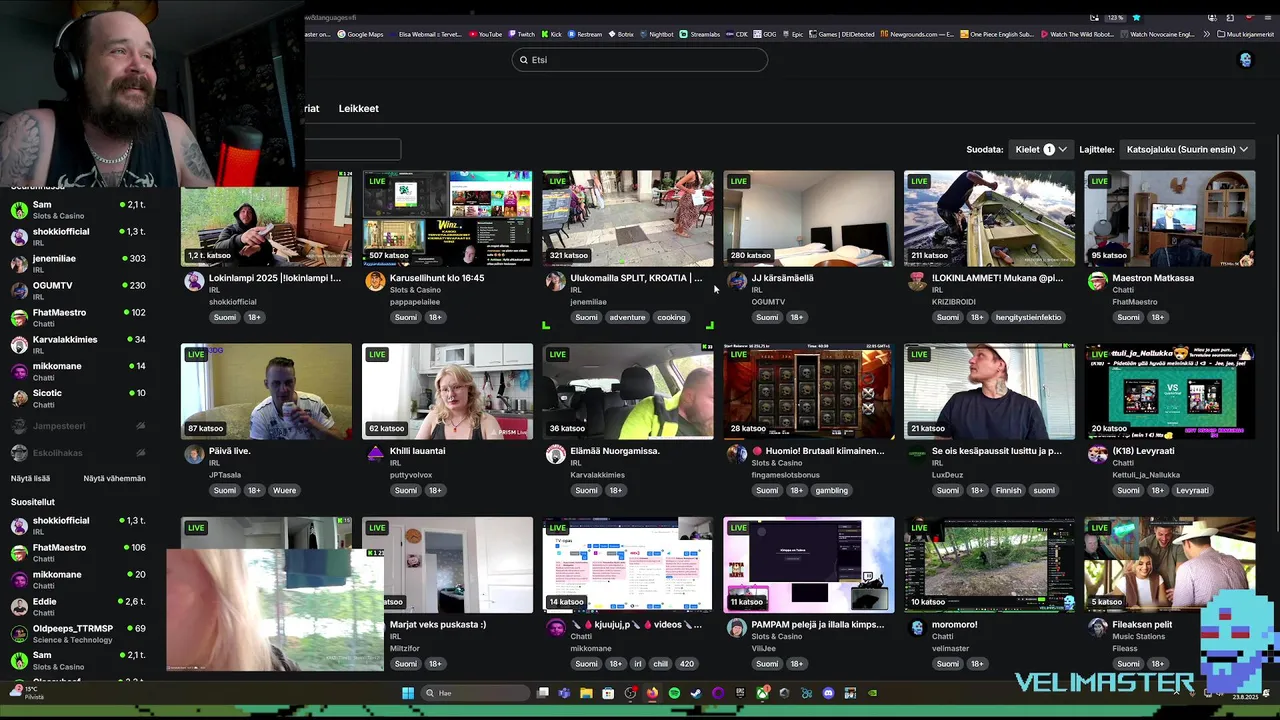Open Windows Start menu

(408, 693)
